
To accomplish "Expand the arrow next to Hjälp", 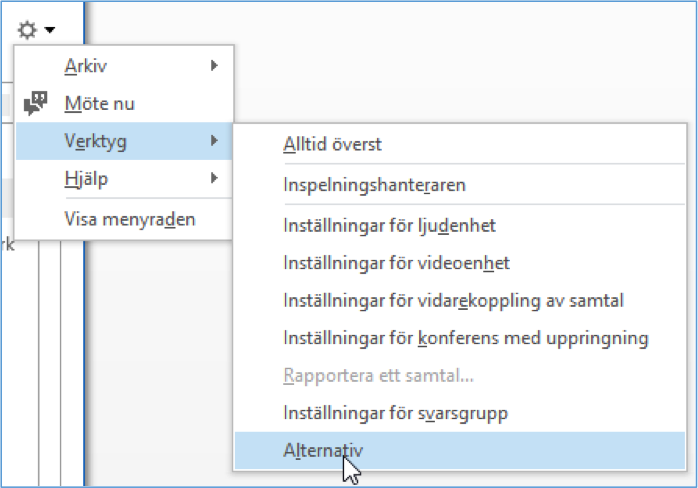I will click(214, 179).
